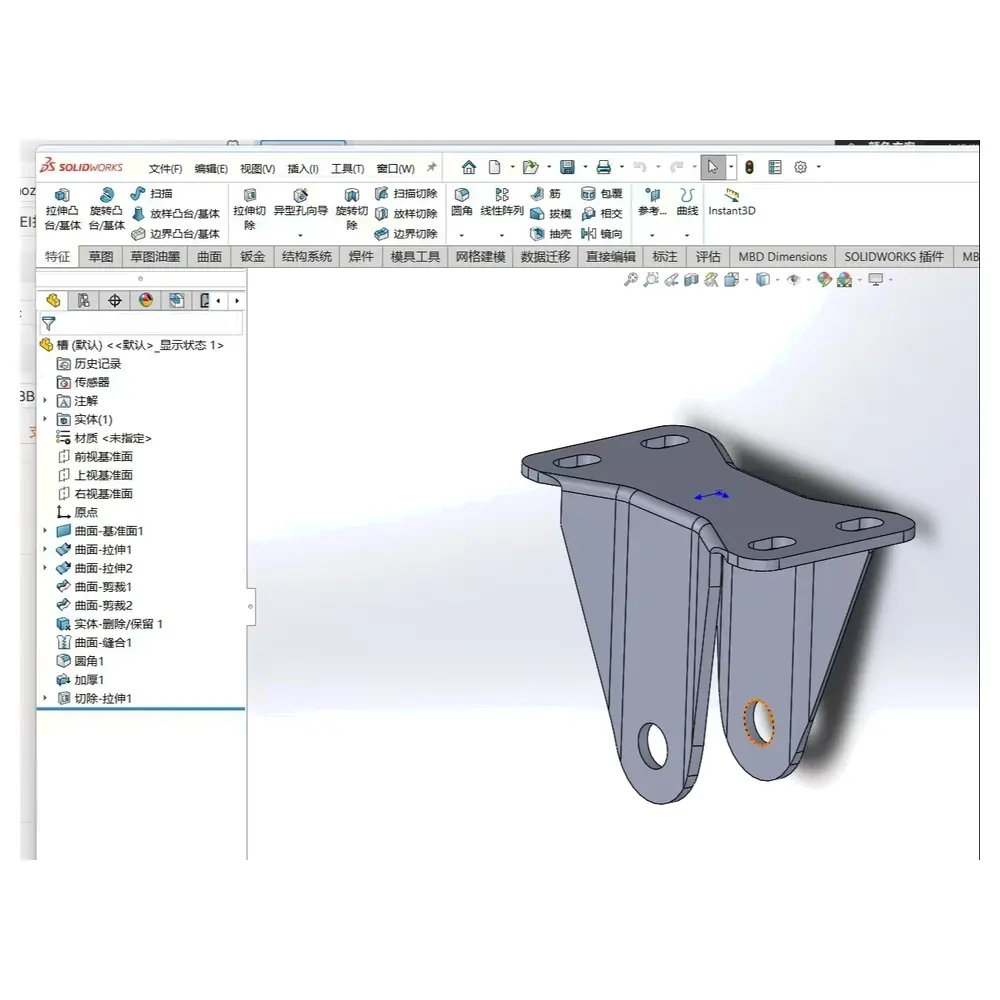Image resolution: width=1000 pixels, height=1000 pixels.
Task: Expand the 曲面-拉伸1 feature
Action: (x=45, y=549)
